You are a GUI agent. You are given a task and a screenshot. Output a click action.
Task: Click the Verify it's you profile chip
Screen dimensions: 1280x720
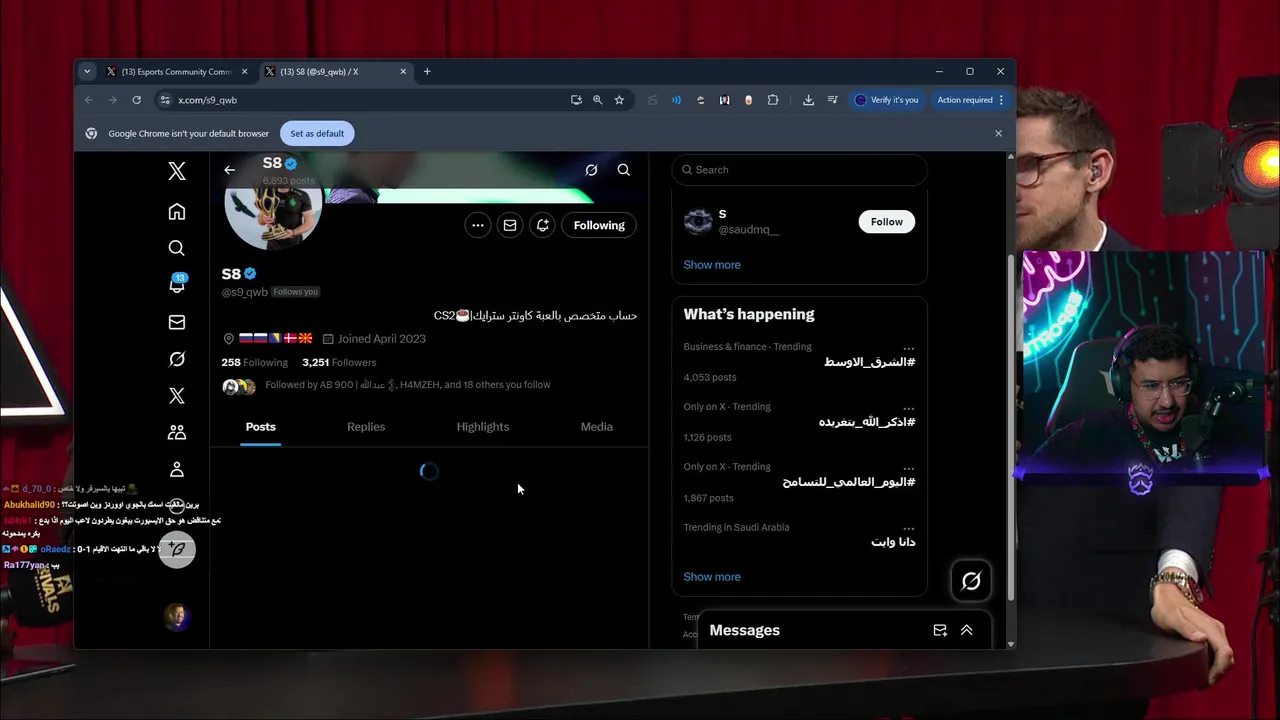click(887, 100)
